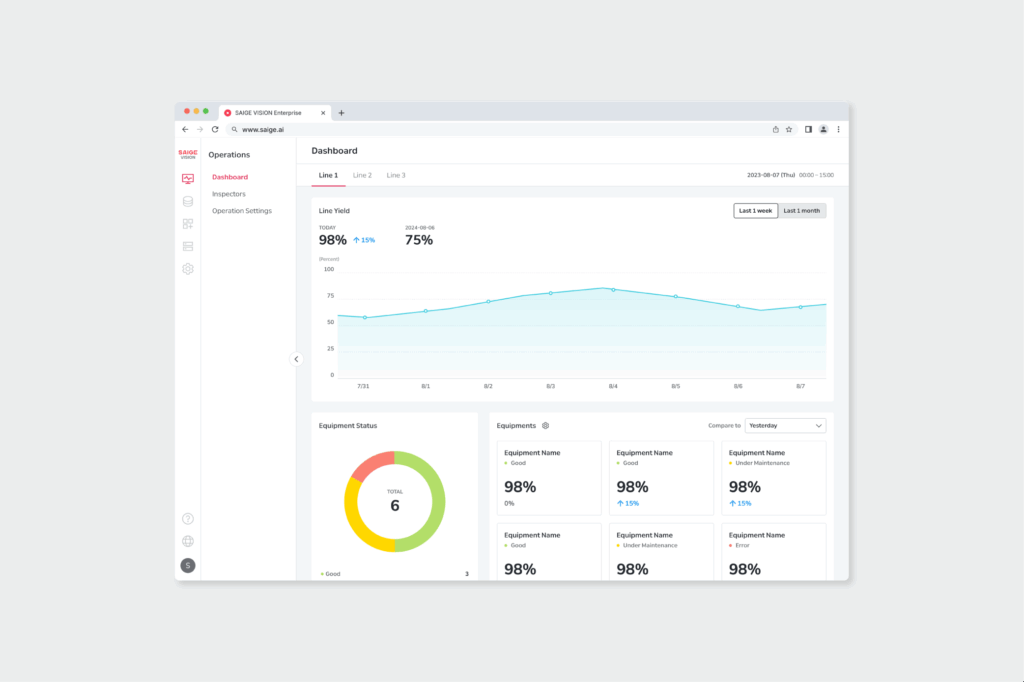
Task: Go to Operation Settings page
Action: click(242, 211)
